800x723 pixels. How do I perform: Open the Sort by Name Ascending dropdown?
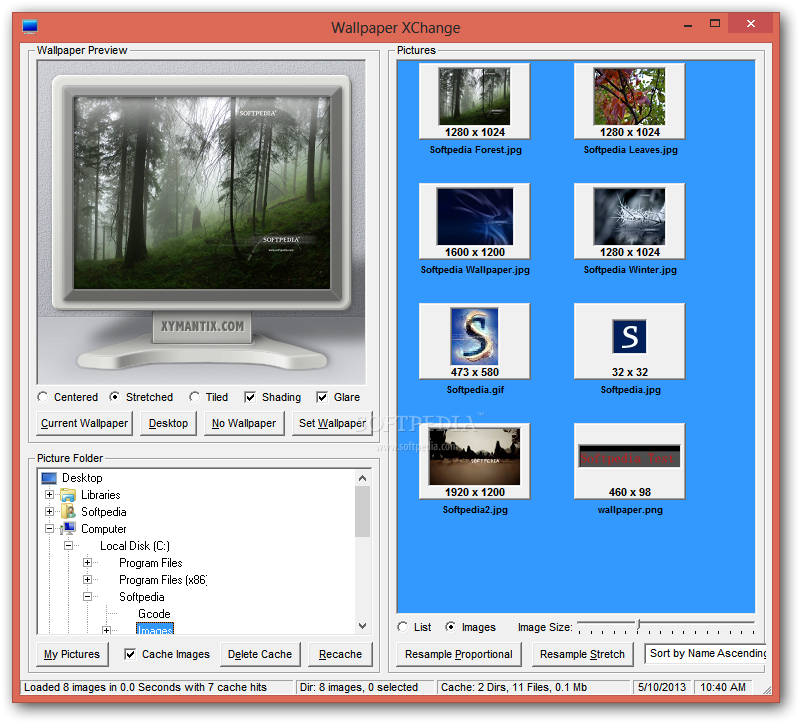(x=706, y=654)
